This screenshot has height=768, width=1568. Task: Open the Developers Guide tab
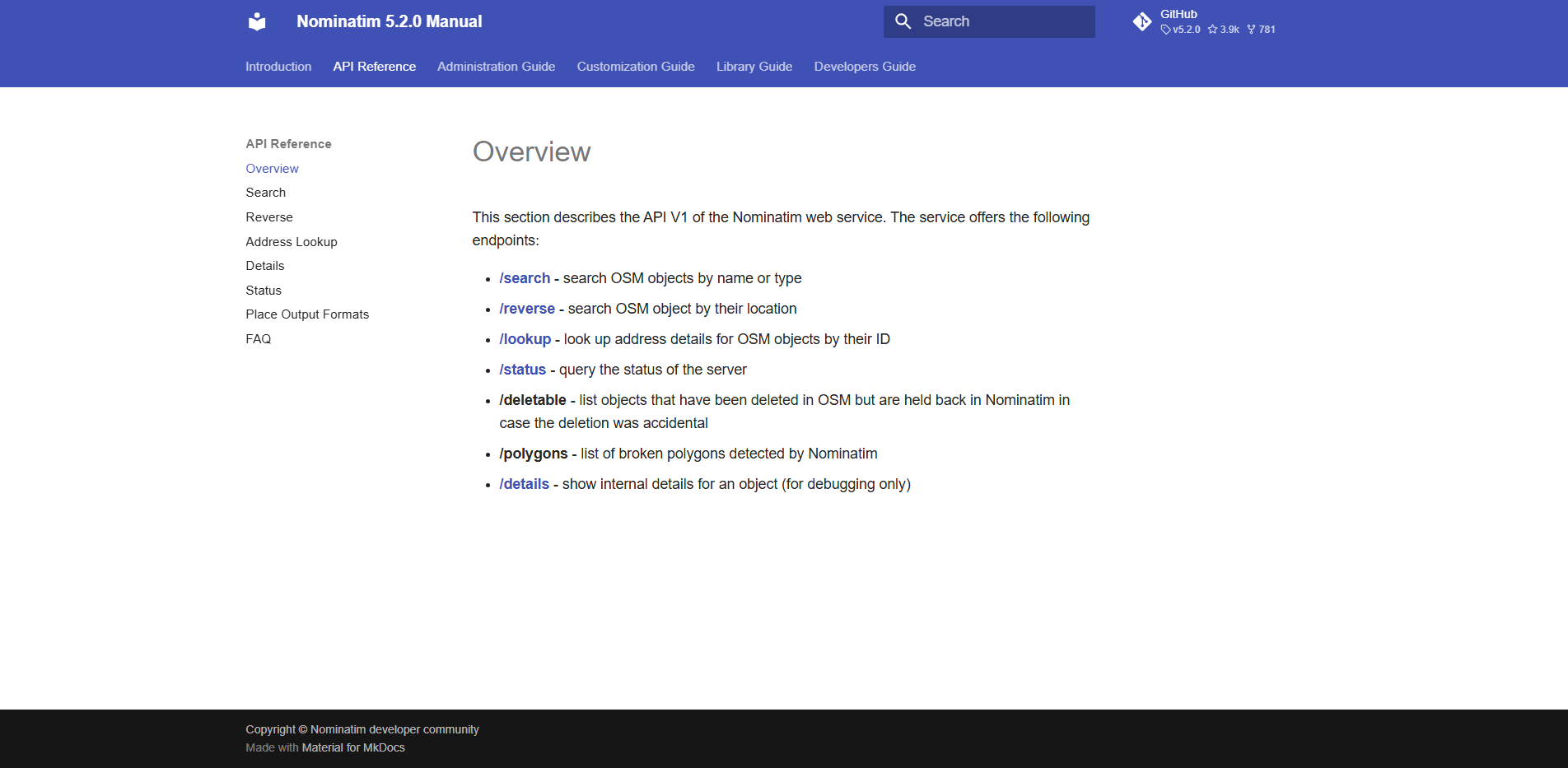pos(864,67)
